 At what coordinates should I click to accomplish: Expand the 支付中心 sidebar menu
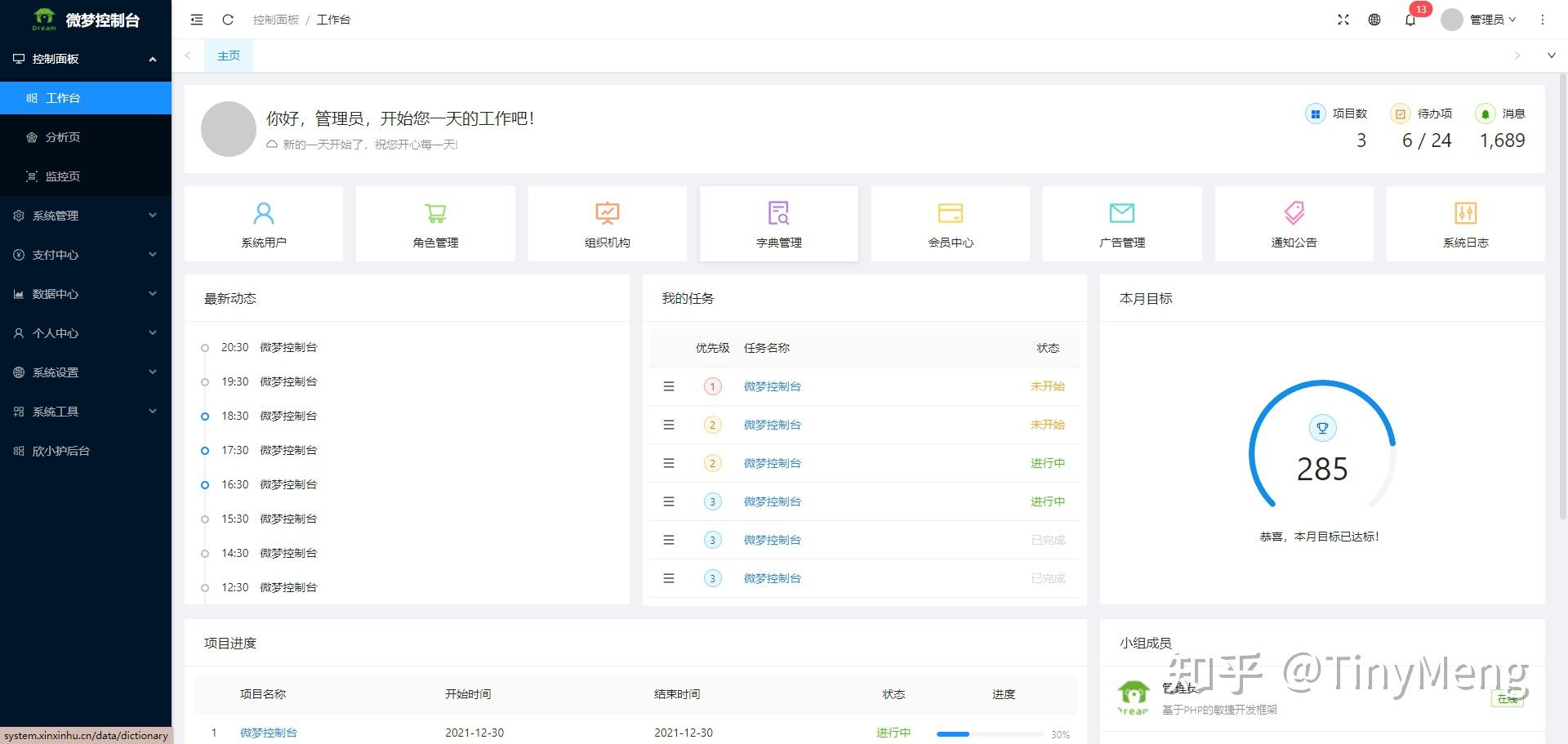[86, 255]
